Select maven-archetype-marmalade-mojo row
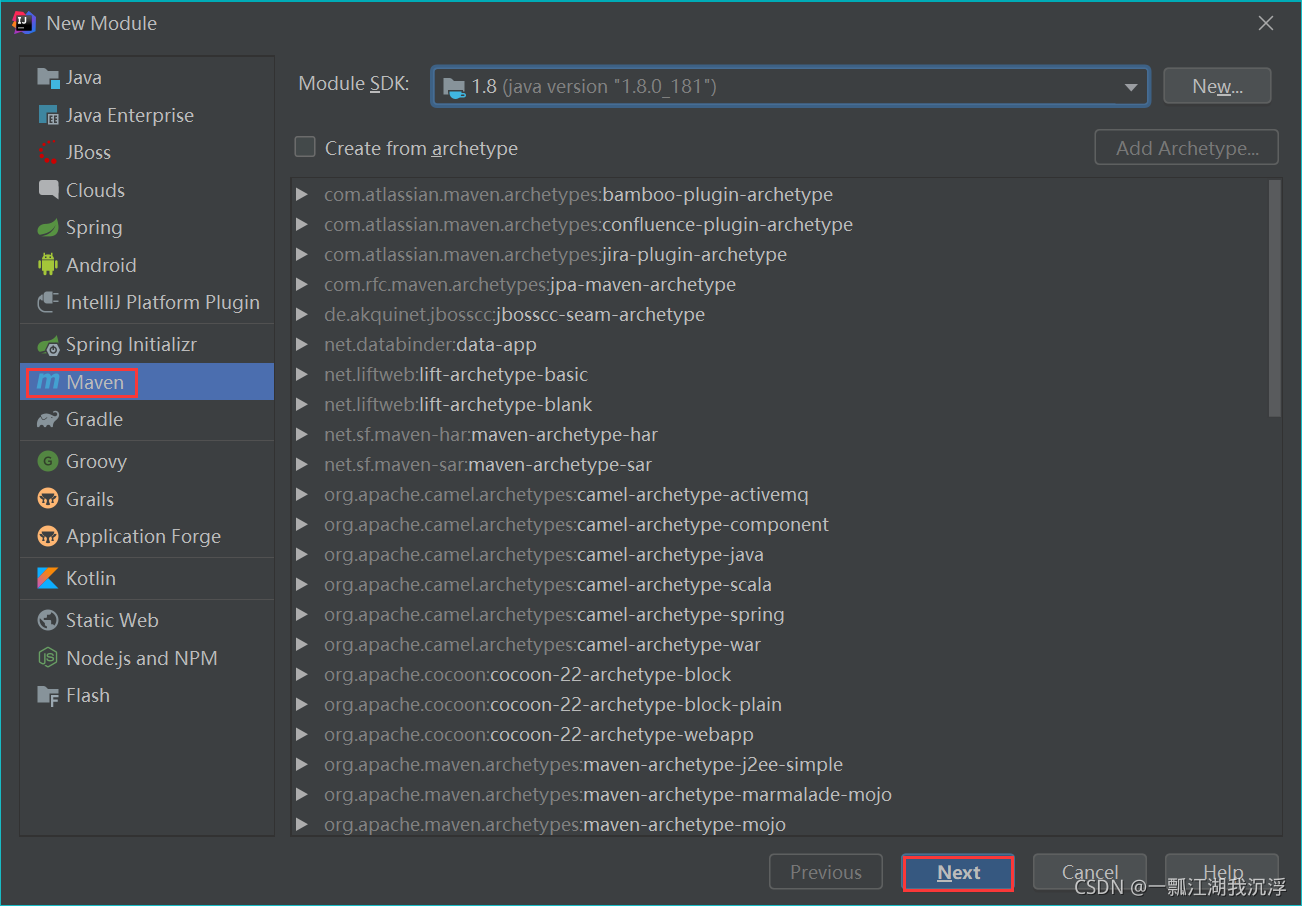The height and width of the screenshot is (906, 1302). [779, 795]
